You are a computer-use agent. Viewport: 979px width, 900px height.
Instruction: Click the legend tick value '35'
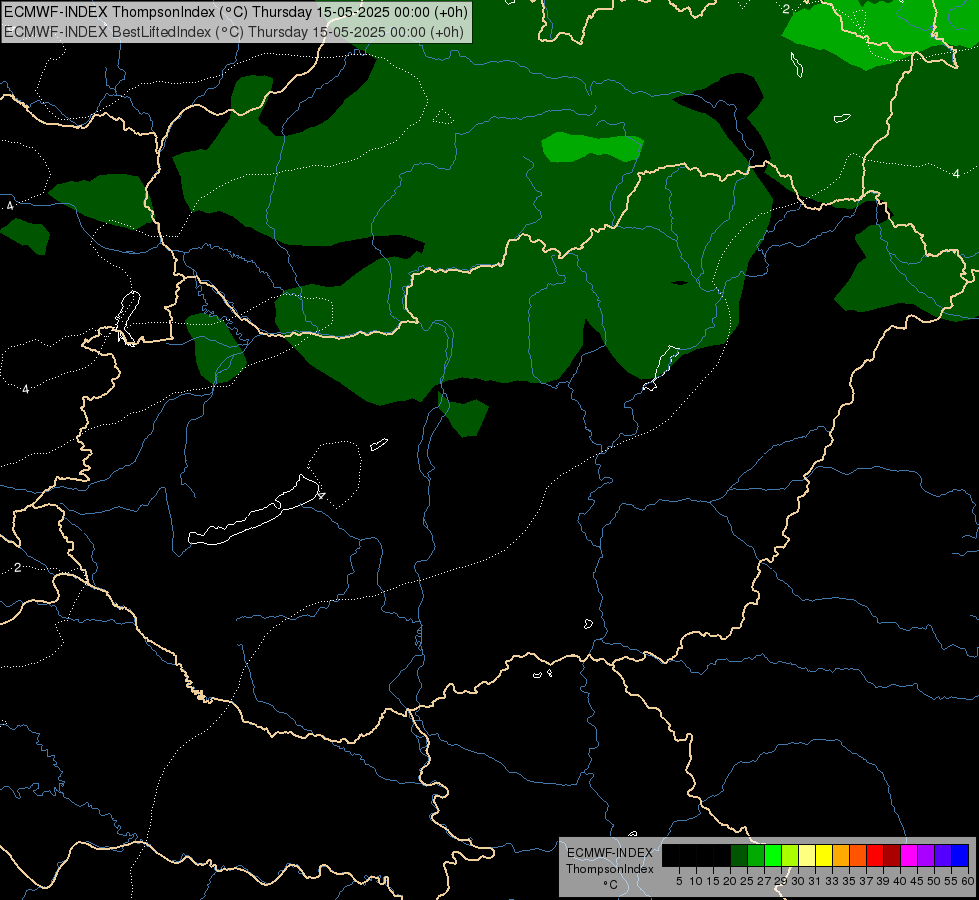849,881
